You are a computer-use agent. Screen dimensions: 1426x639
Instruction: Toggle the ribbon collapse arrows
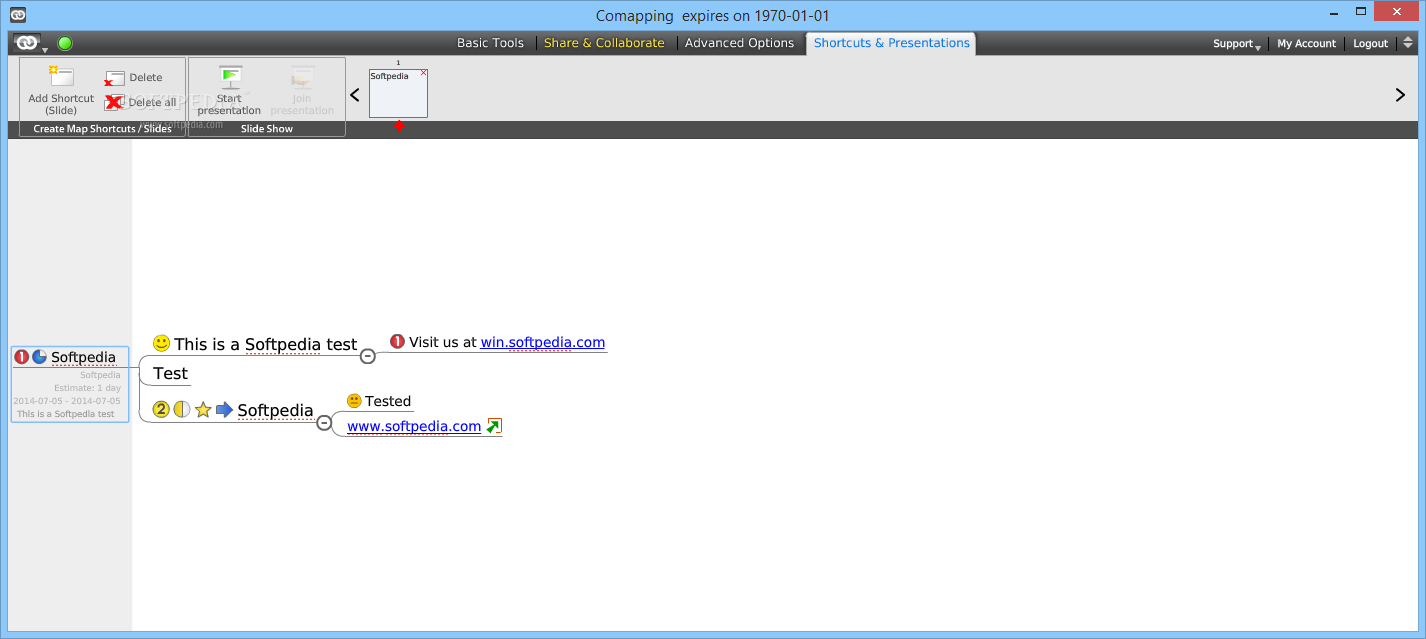coord(1408,43)
